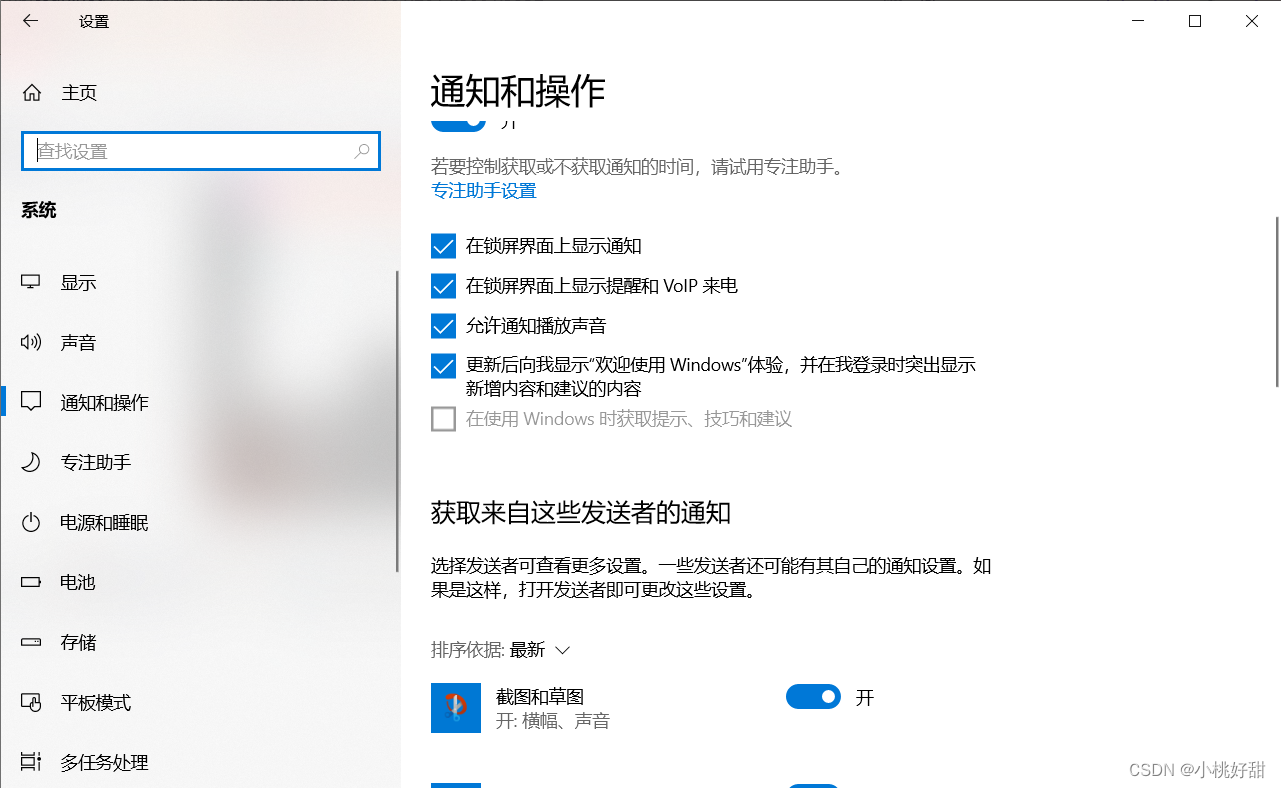Click the moon icon beside 专注助手
Viewport: 1281px width, 788px height.
pos(31,462)
